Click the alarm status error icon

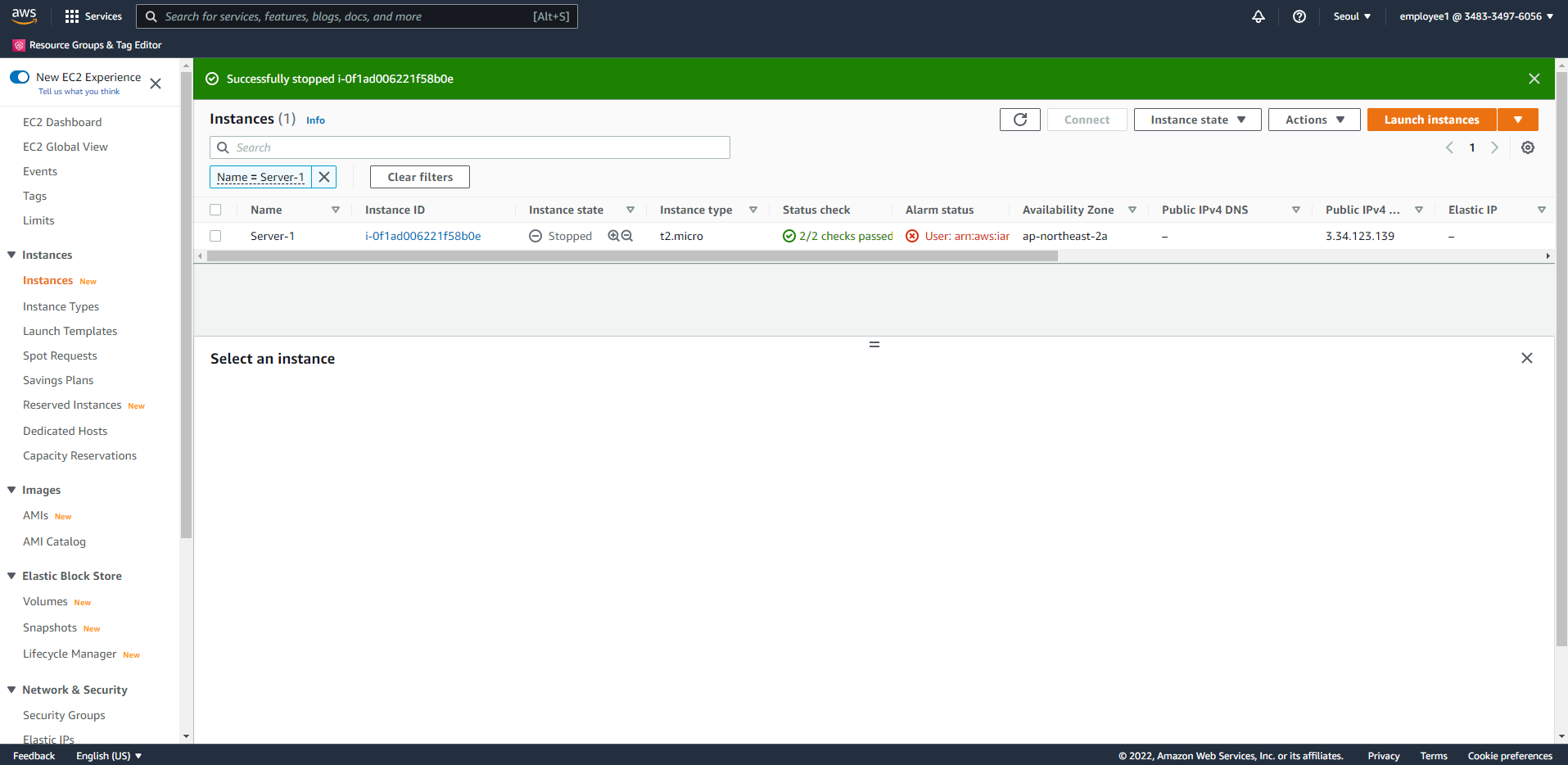pyautogui.click(x=912, y=236)
